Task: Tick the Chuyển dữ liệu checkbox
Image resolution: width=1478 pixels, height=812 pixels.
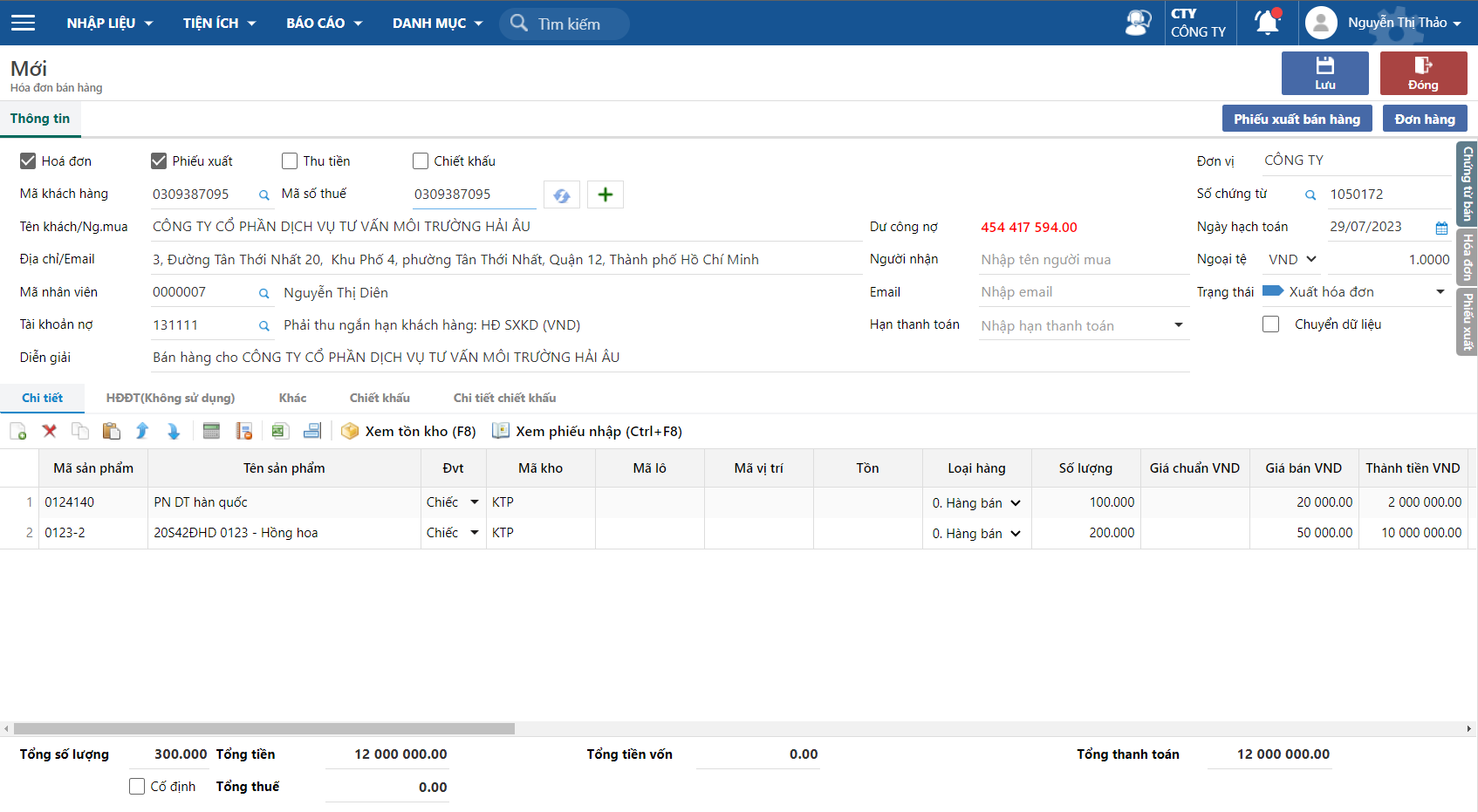Action: tap(1271, 324)
